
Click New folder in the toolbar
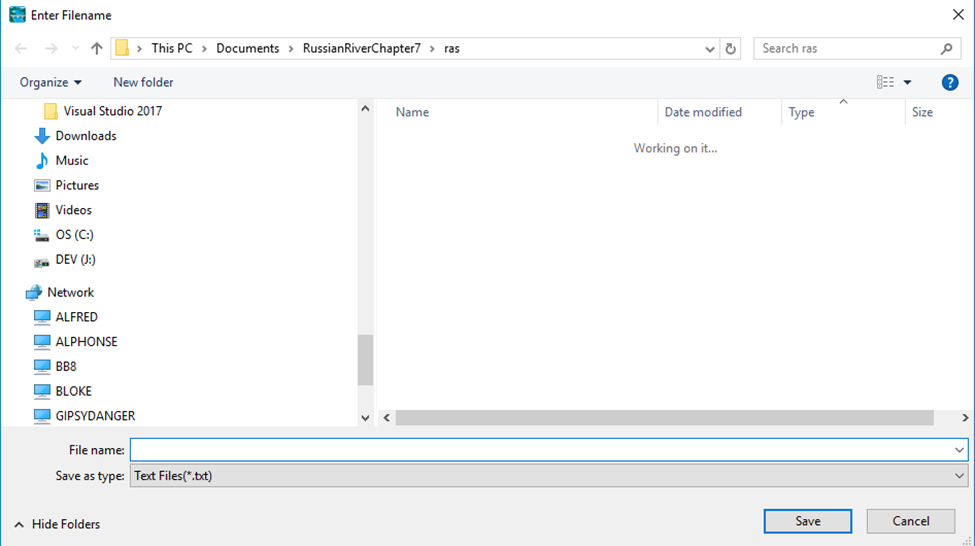(x=143, y=82)
